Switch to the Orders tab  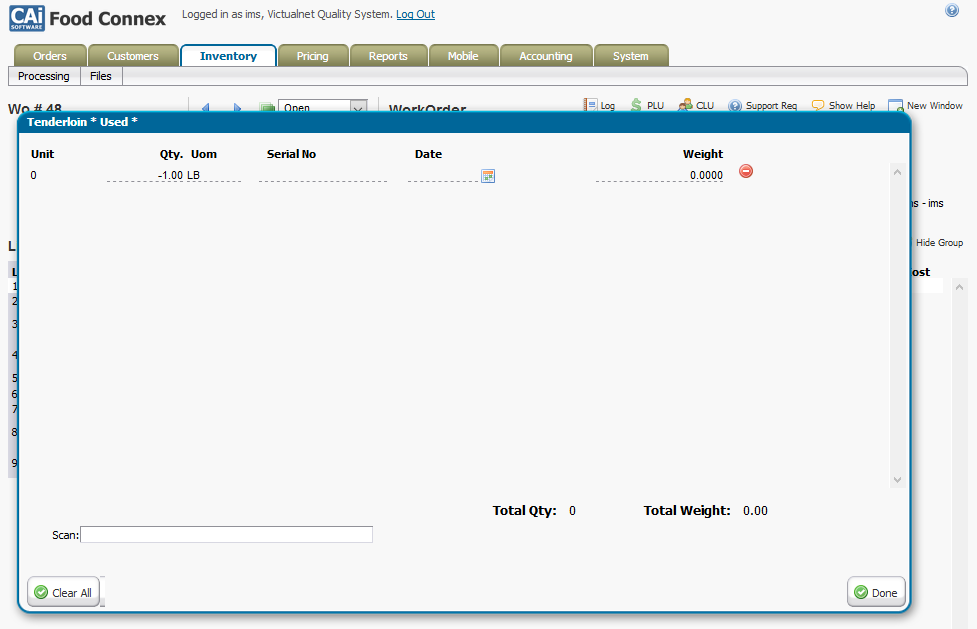(x=50, y=55)
